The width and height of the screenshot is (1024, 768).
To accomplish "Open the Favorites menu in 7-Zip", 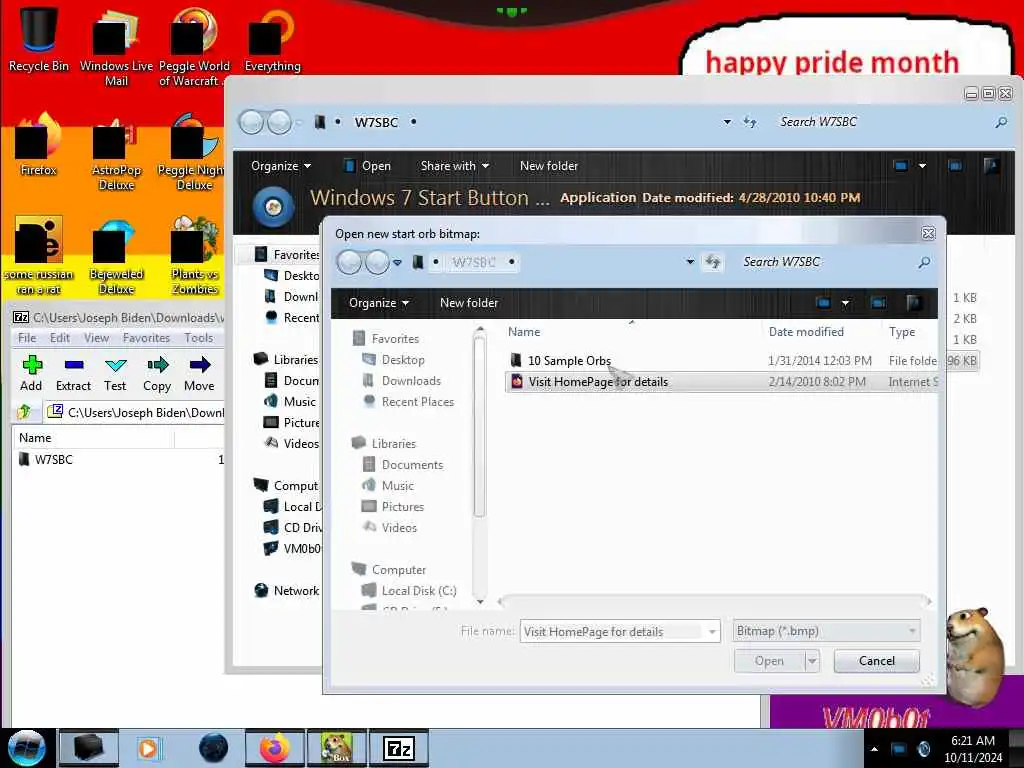I will [146, 338].
